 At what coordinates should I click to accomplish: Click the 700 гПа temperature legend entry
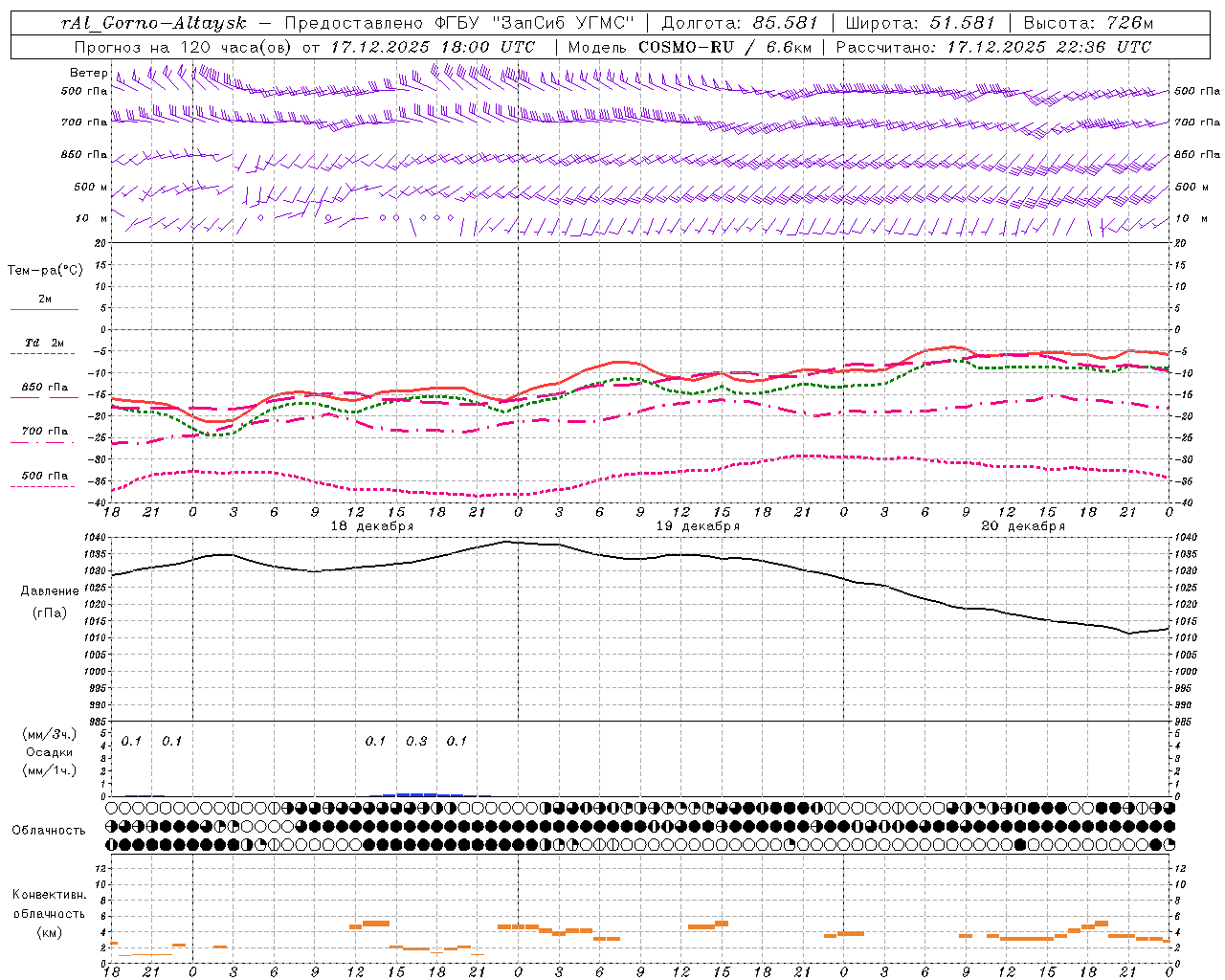click(44, 432)
